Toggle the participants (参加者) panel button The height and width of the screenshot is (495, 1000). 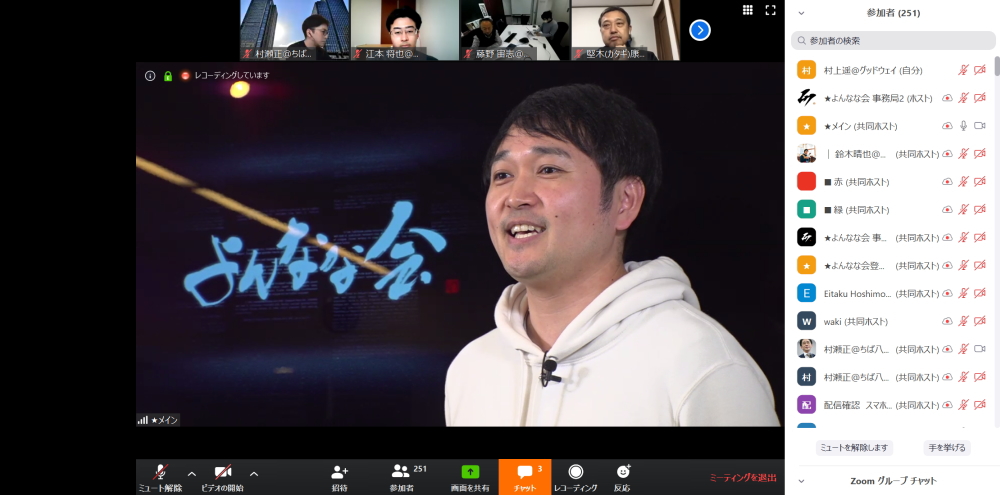pyautogui.click(x=402, y=477)
